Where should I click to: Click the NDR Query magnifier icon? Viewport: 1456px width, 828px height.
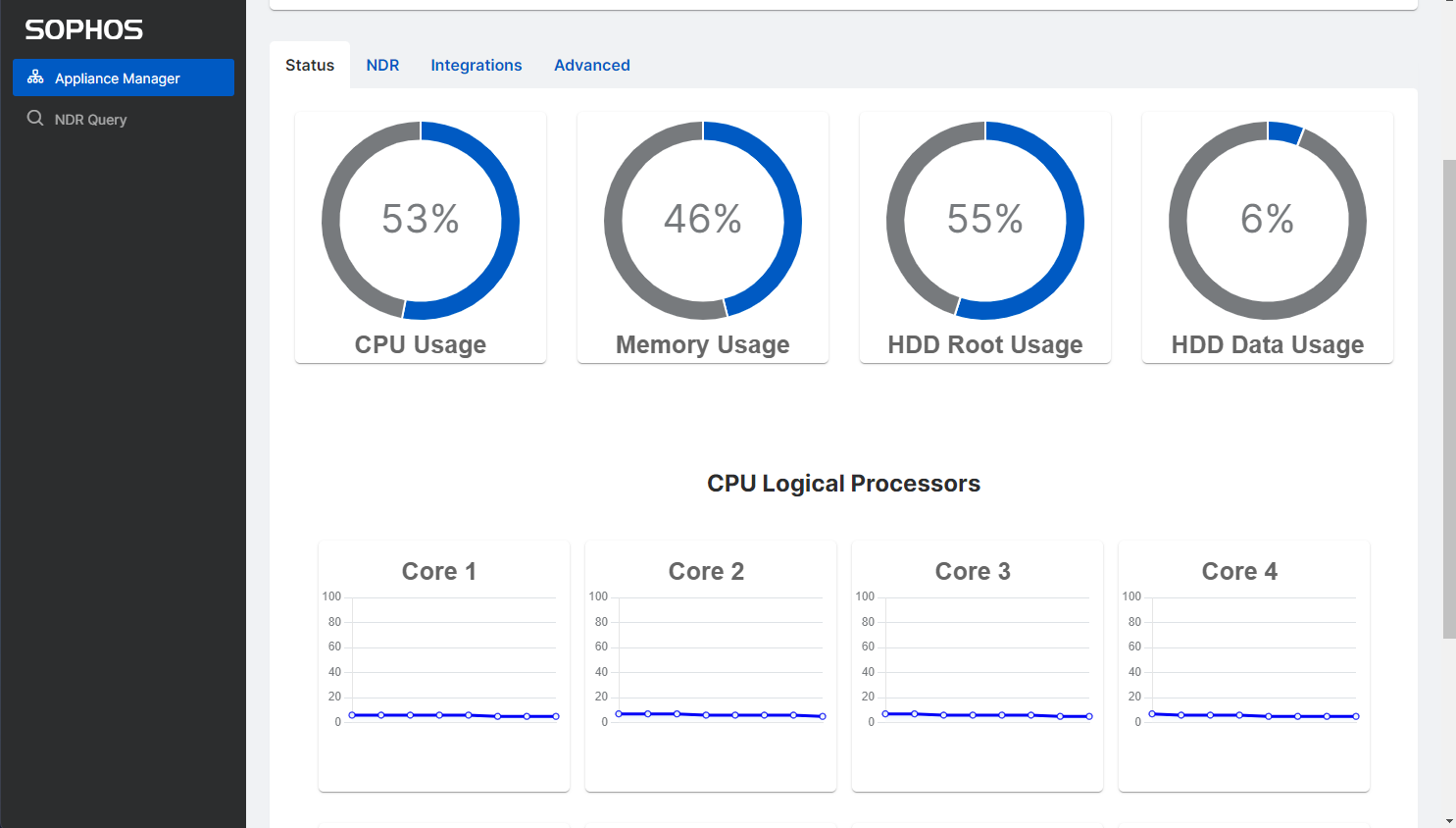35,119
